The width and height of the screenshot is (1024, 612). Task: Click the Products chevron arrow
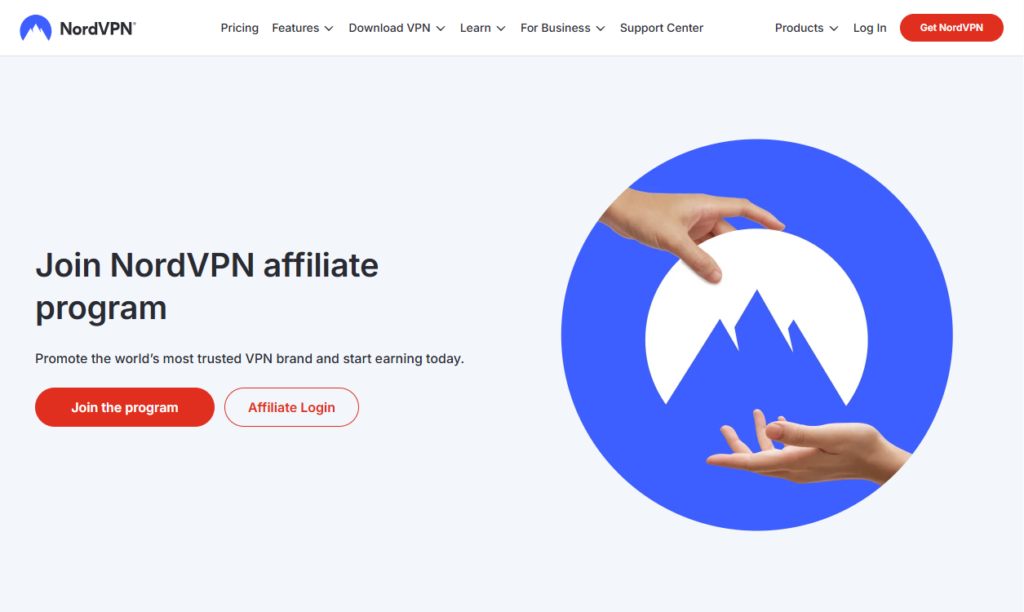click(834, 29)
